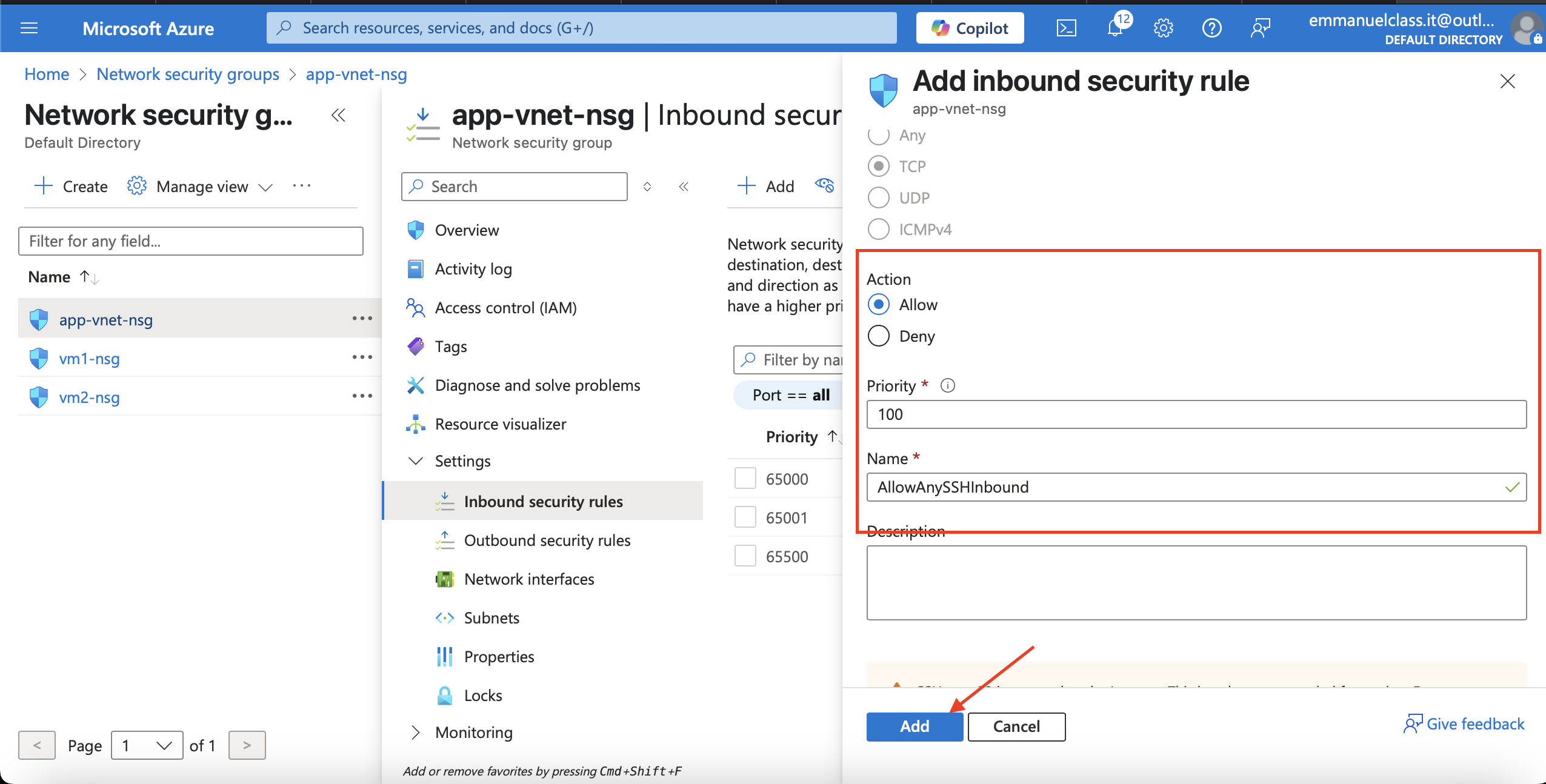1546x784 pixels.
Task: Open context menu for vm2-nsg row
Action: [x=362, y=396]
